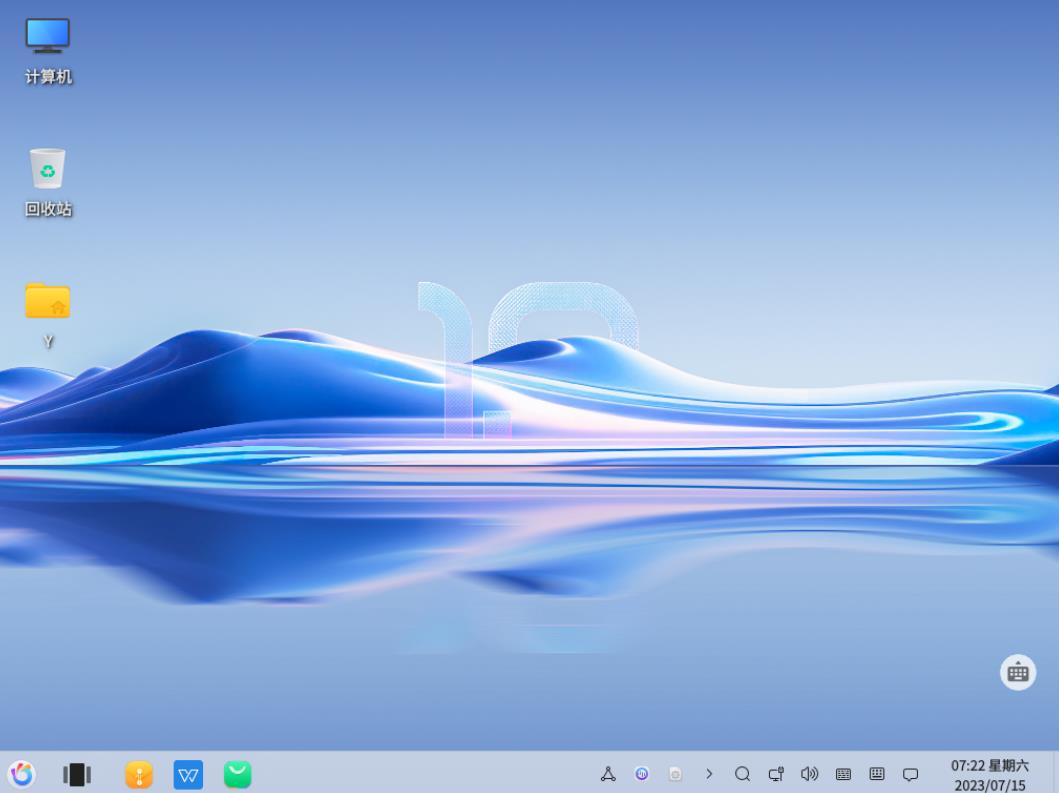
Task: Click the date 2023/07/15
Action: 989,786
